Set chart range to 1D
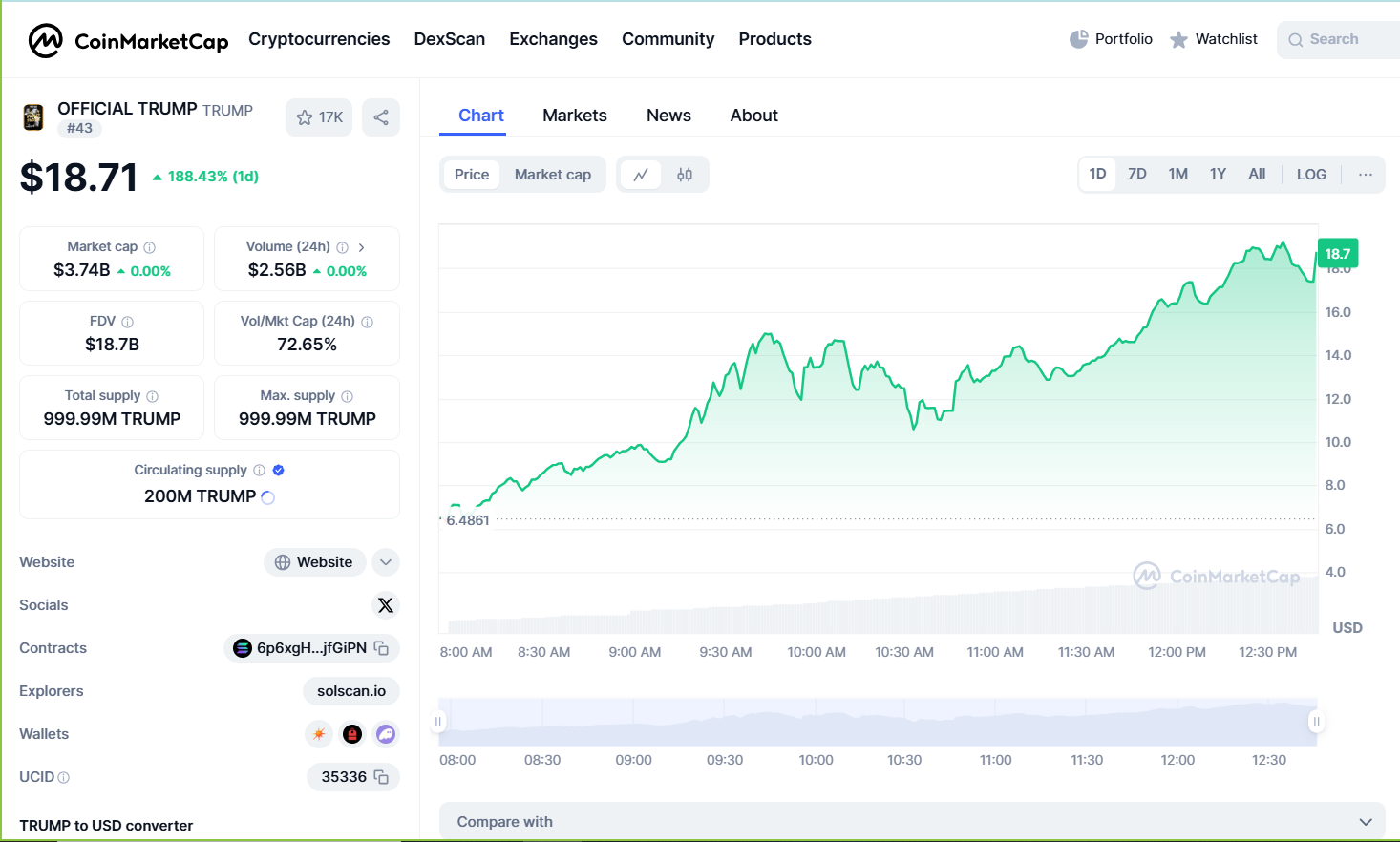Viewport: 1400px width, 842px height. [x=1097, y=174]
